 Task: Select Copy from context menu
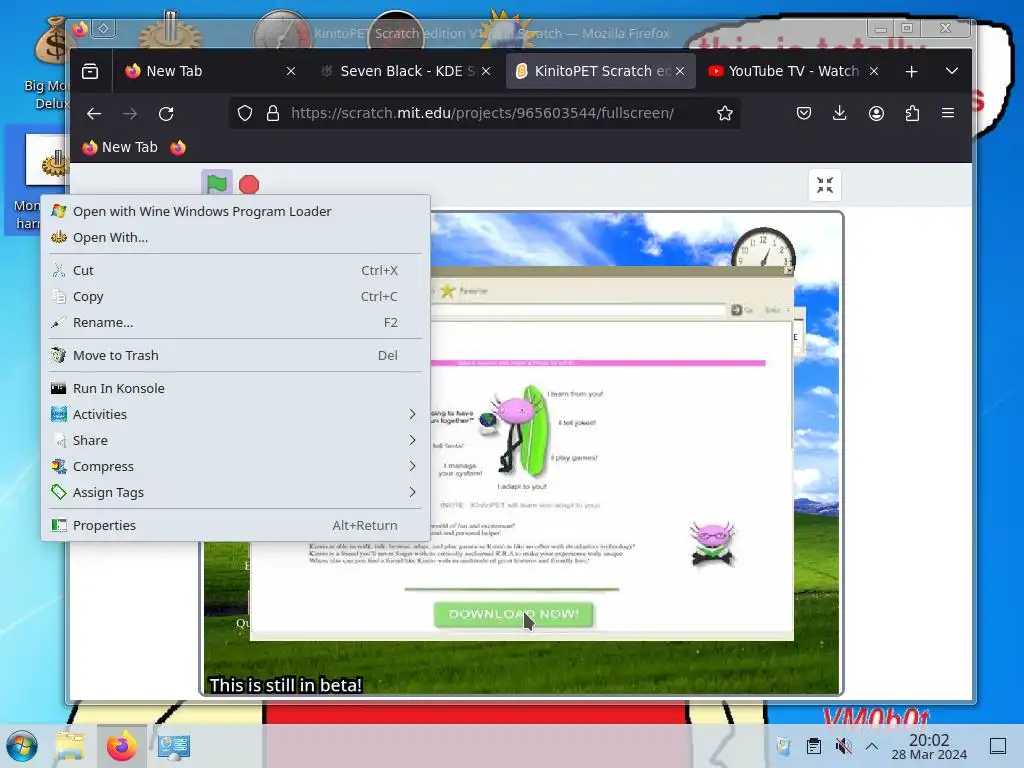pyautogui.click(x=235, y=296)
